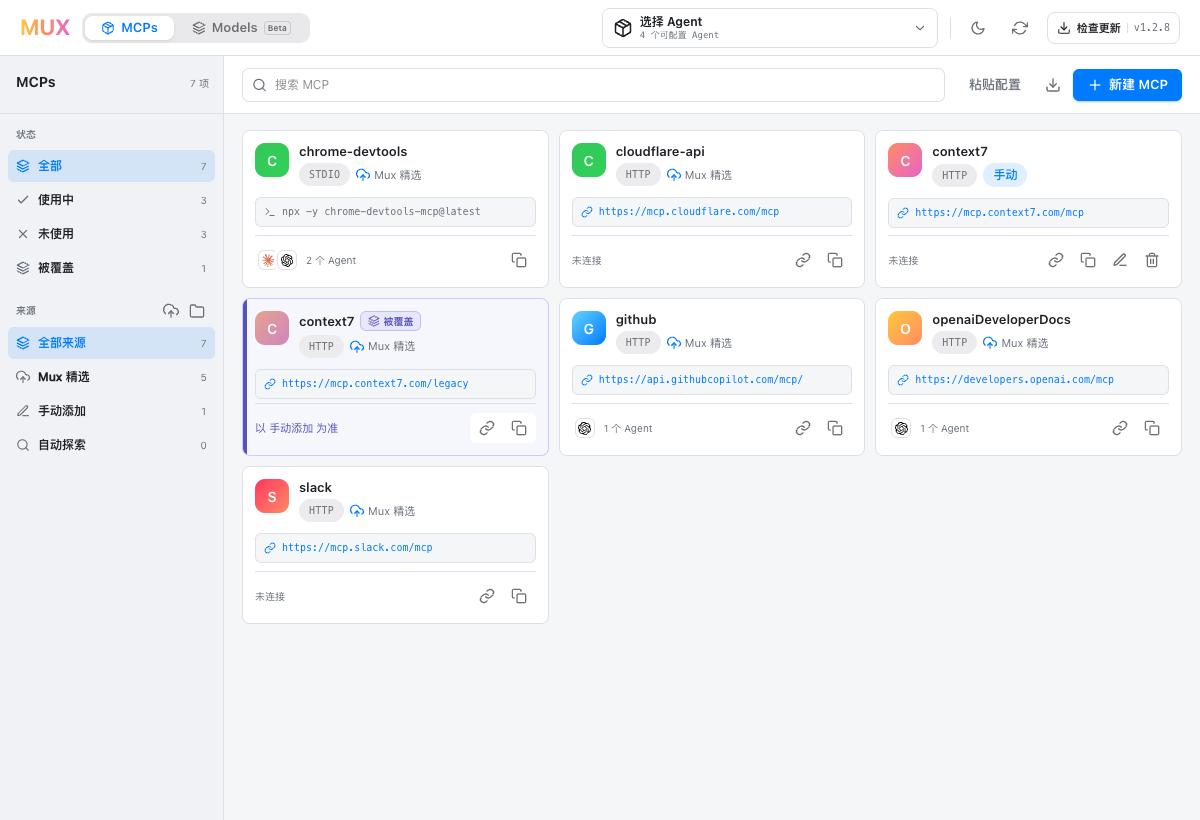
Task: Filter by 未使用 status
Action: coord(111,234)
